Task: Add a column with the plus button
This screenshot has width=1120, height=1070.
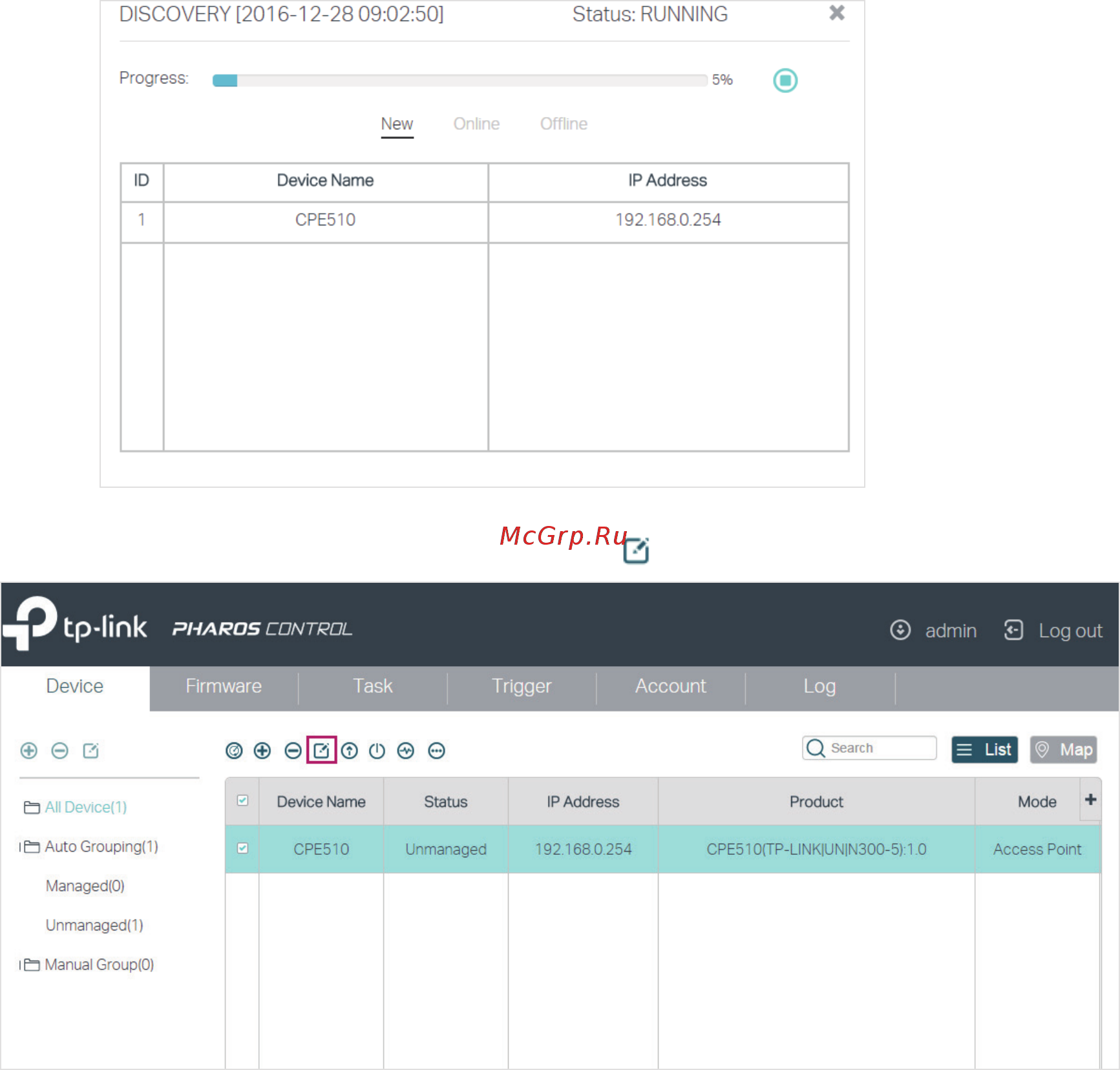Action: point(1091,800)
